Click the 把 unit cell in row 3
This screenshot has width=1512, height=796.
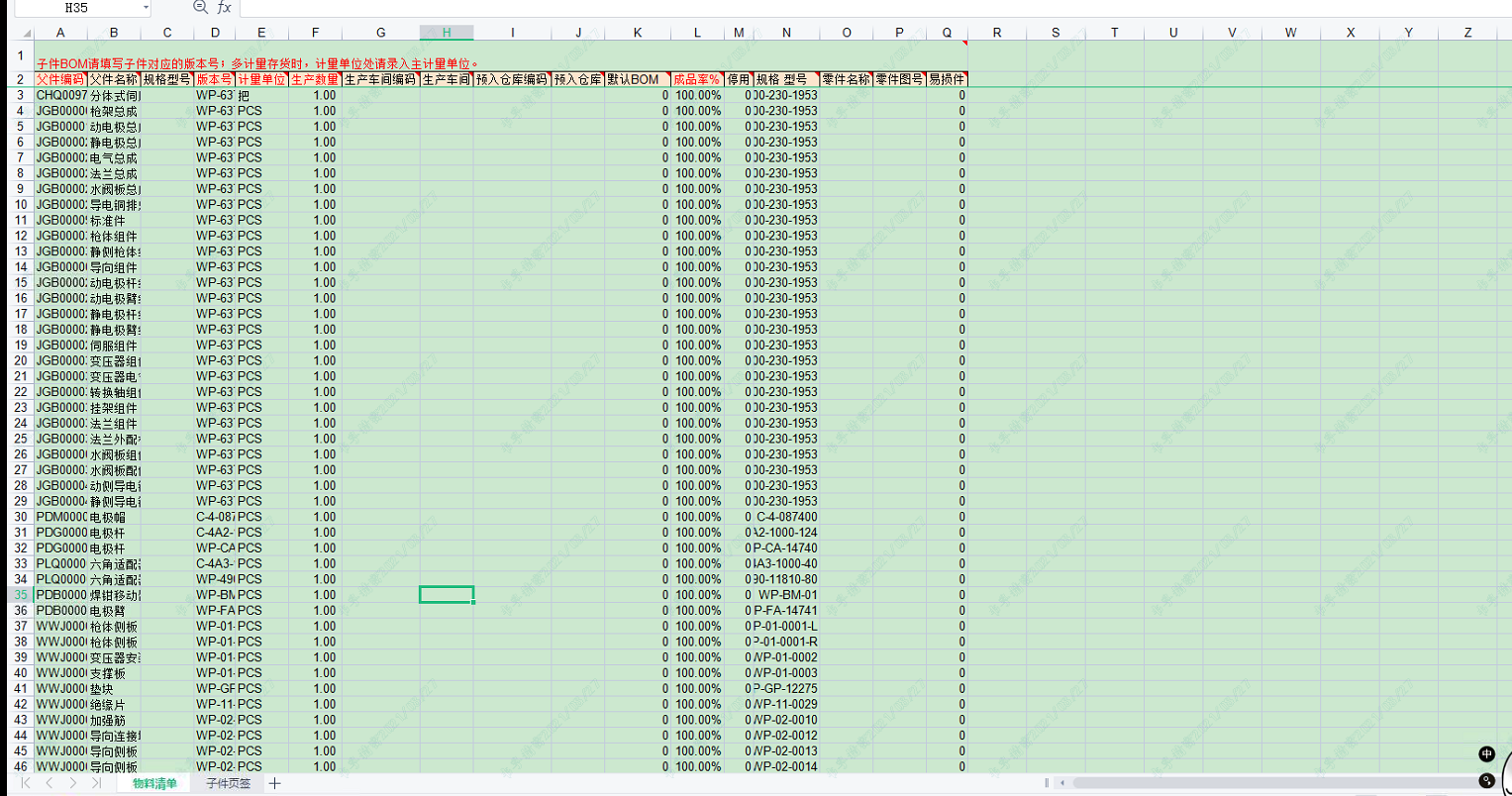click(261, 95)
